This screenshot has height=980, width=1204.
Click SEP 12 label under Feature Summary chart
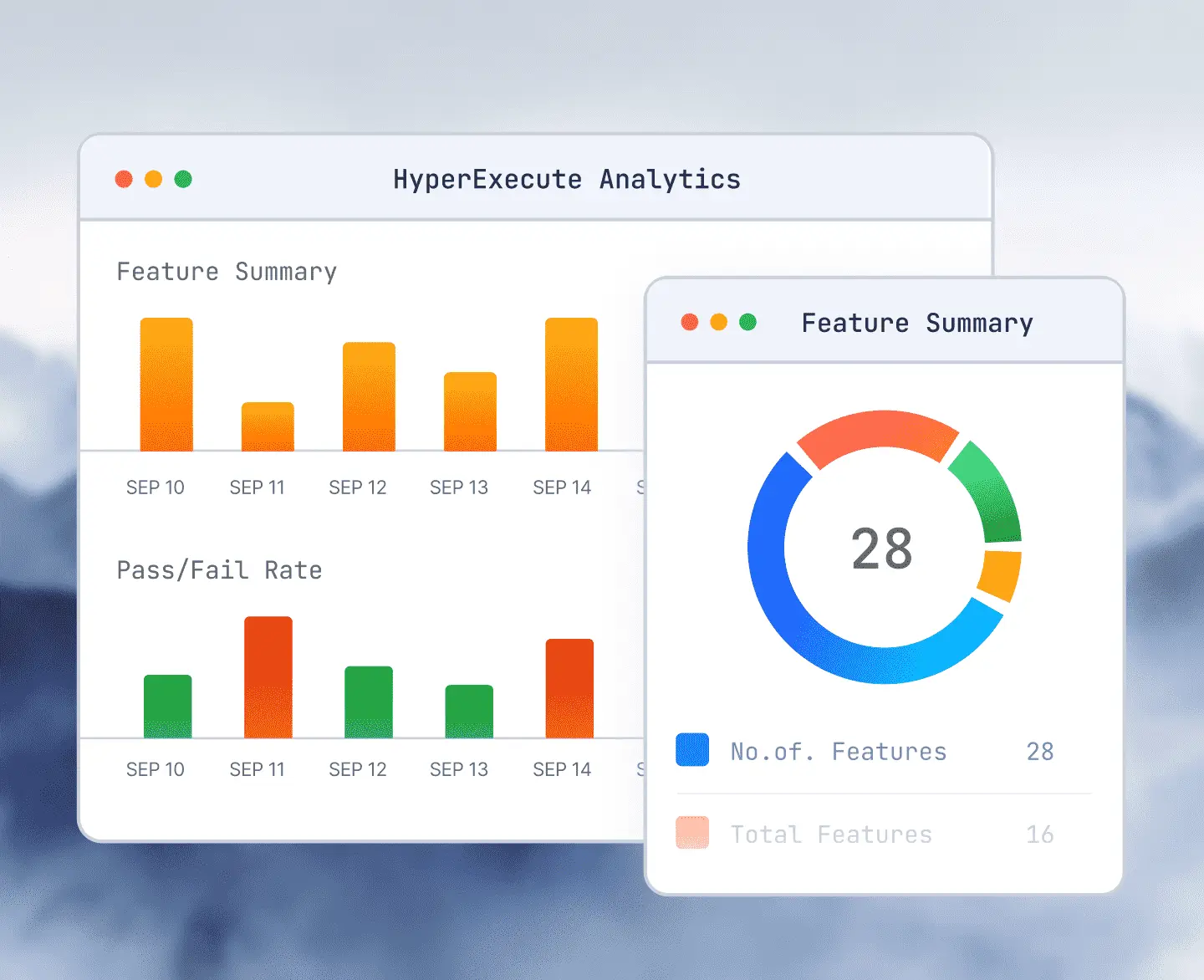tap(358, 487)
